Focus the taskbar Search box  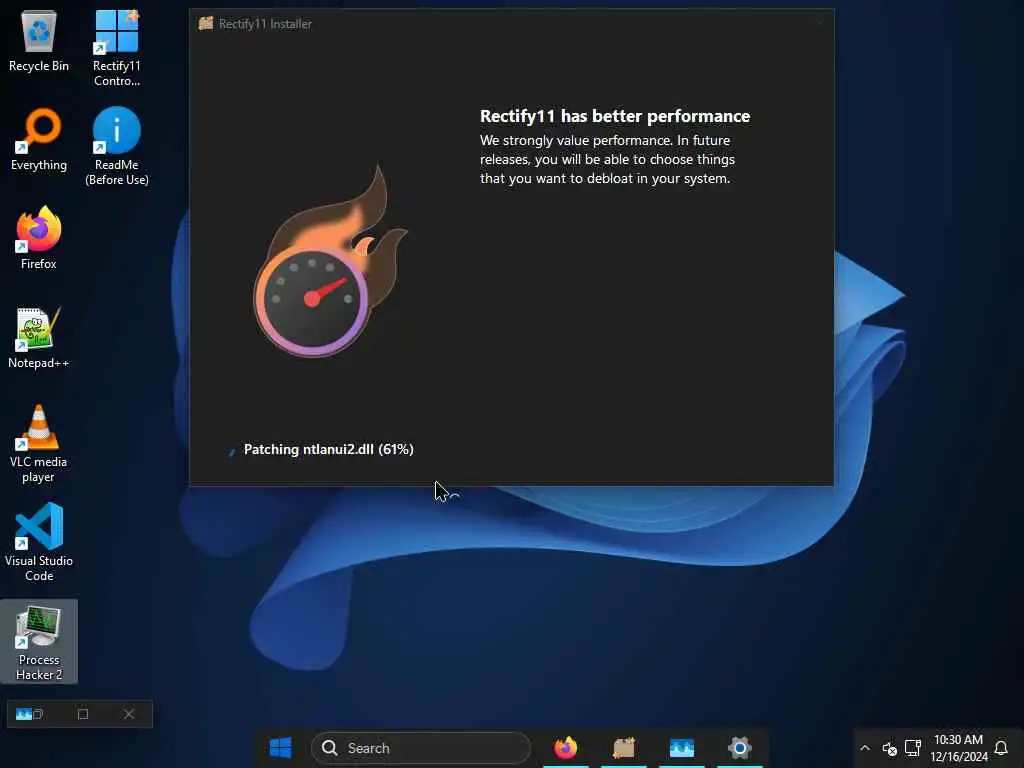(x=421, y=748)
